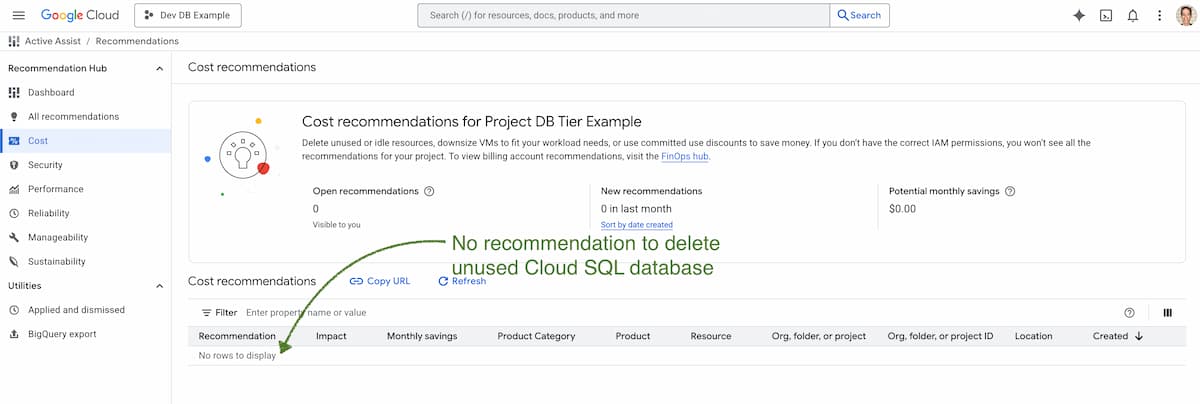Viewport: 1200px width, 404px height.
Task: Open table filter help icon
Action: [x=1130, y=313]
